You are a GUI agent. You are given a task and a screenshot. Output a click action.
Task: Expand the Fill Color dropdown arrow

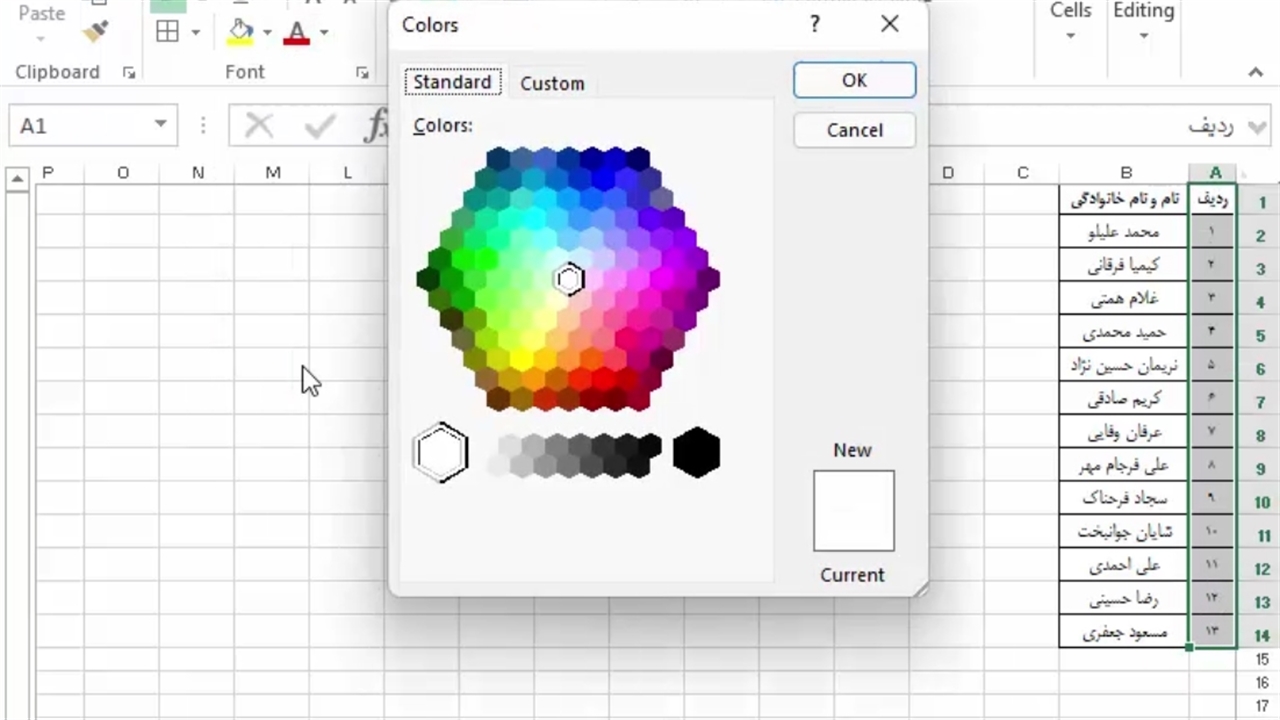pyautogui.click(x=266, y=32)
